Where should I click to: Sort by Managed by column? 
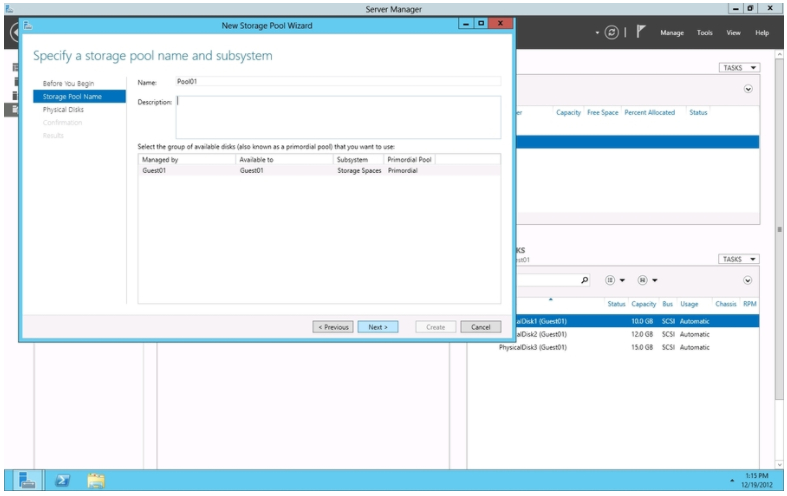tap(187, 160)
